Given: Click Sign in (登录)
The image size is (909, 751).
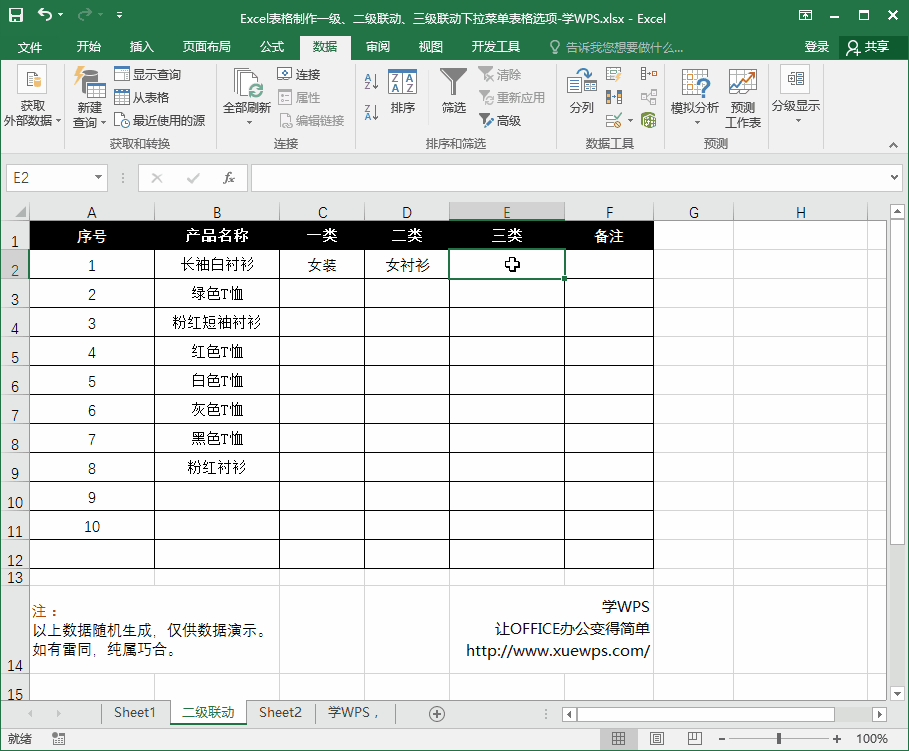Looking at the screenshot, I should coord(816,46).
